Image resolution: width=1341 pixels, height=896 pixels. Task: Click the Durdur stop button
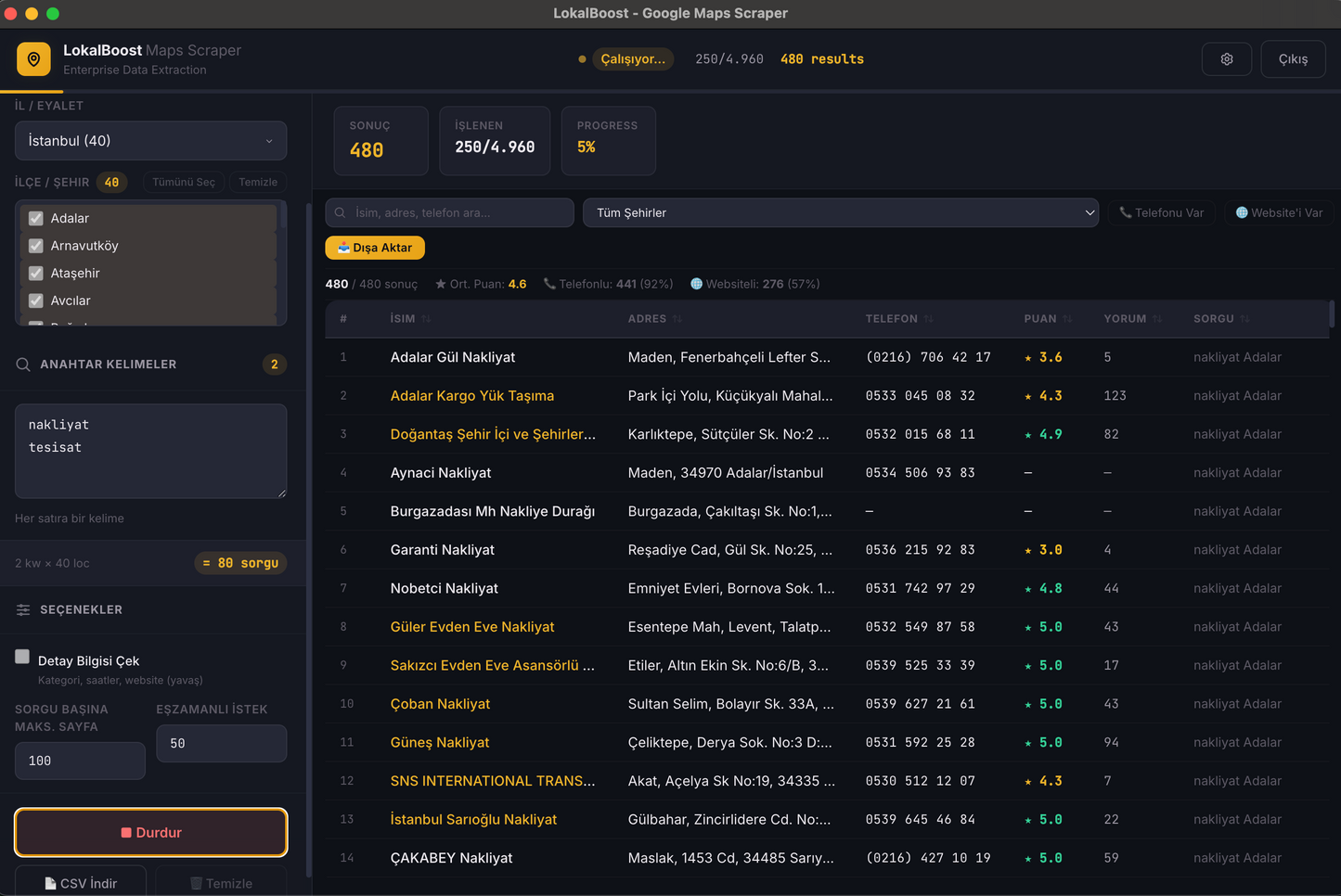(150, 832)
